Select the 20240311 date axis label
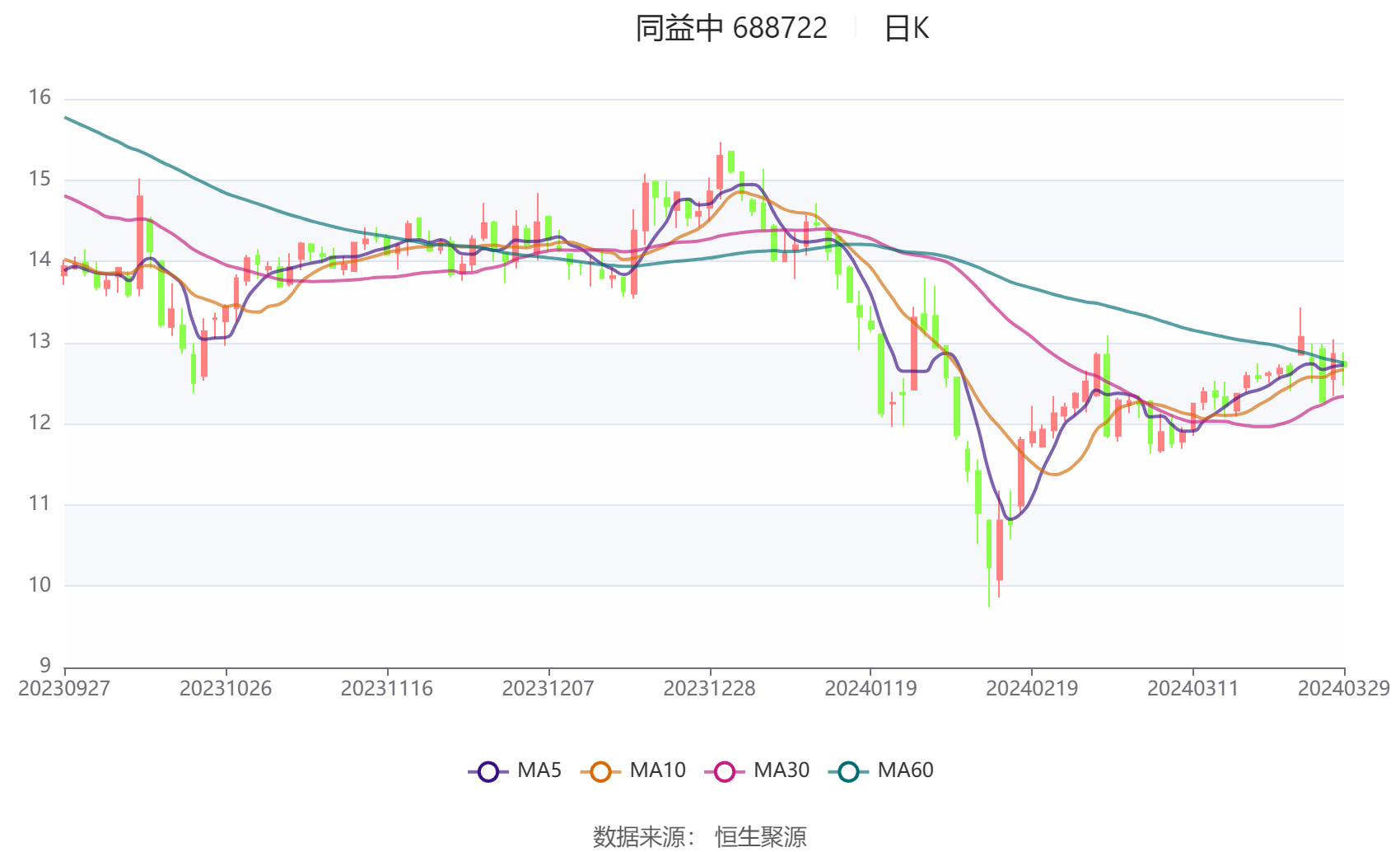 [x=1193, y=689]
